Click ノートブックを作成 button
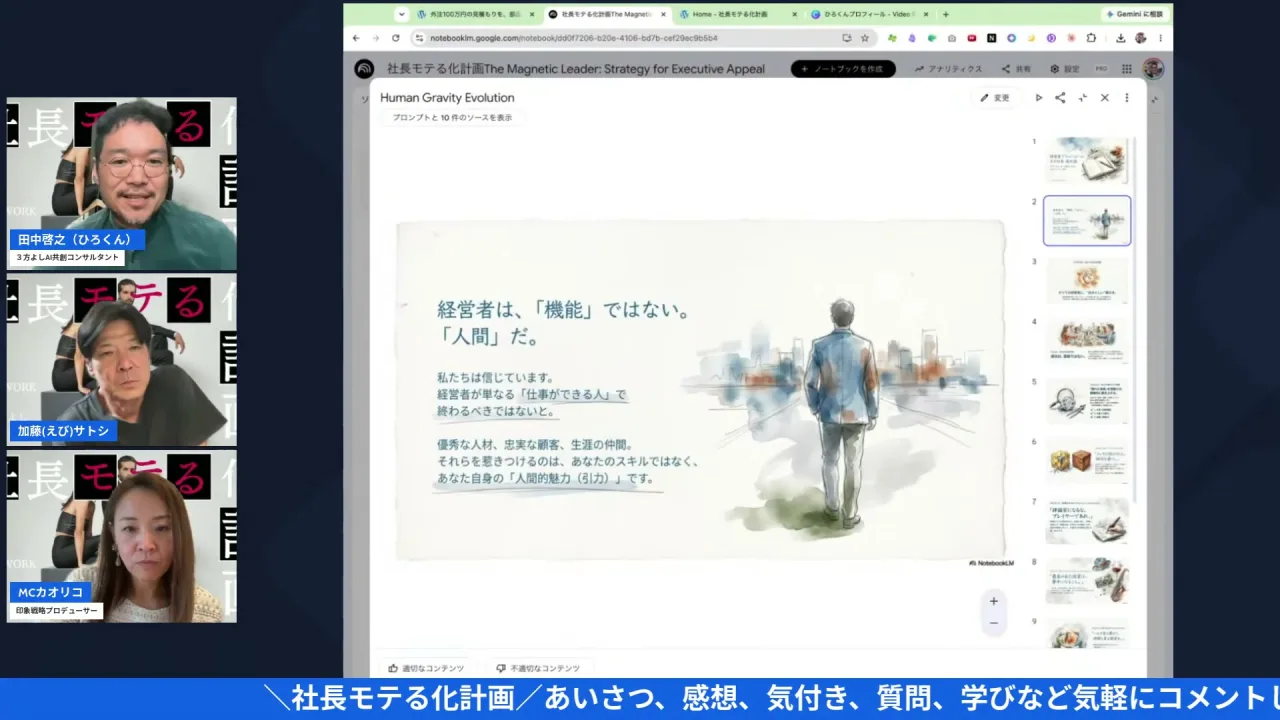Screen dimensions: 1280x720 [x=843, y=69]
